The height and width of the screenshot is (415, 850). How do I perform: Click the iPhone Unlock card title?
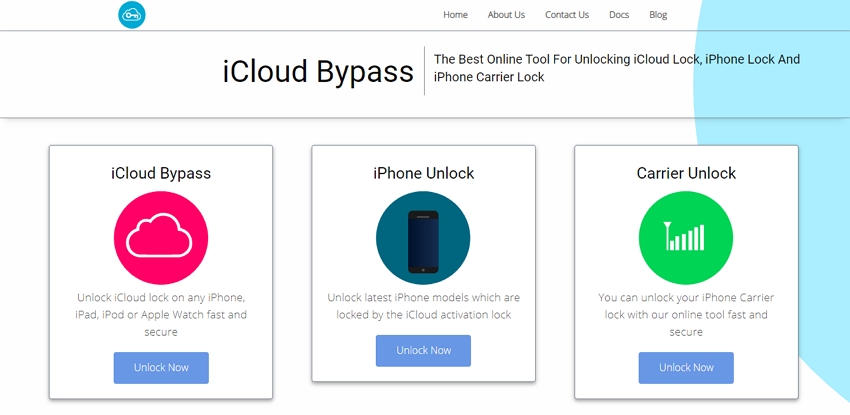click(423, 173)
